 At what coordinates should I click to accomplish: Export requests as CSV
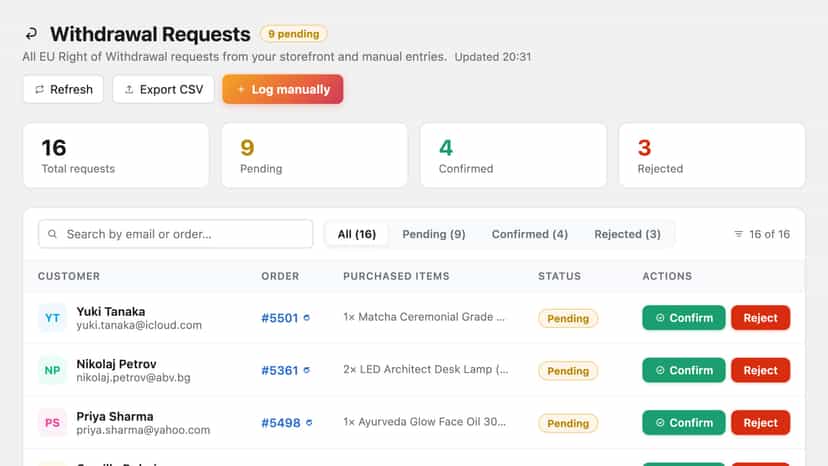[x=163, y=89]
